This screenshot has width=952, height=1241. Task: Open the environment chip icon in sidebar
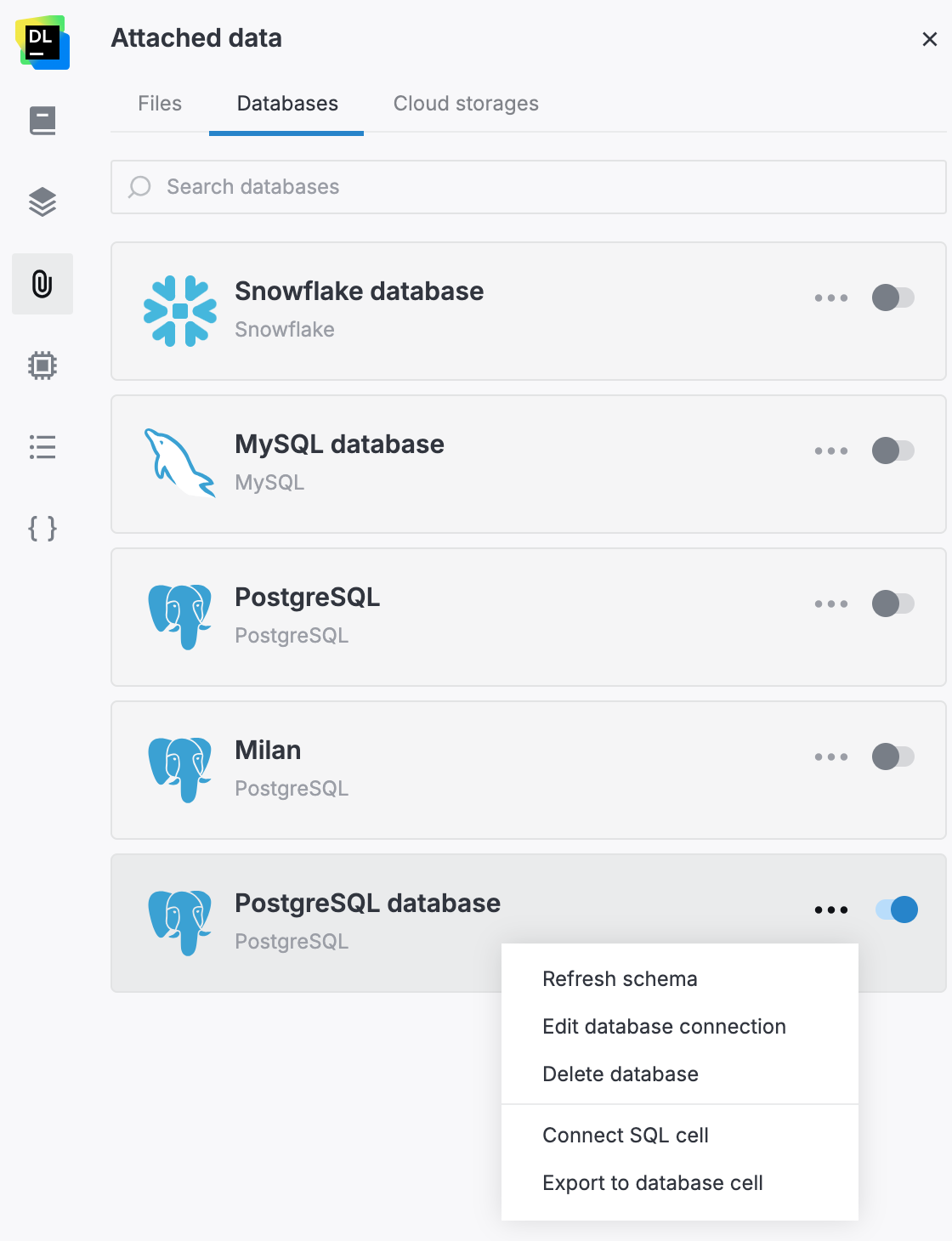[42, 365]
